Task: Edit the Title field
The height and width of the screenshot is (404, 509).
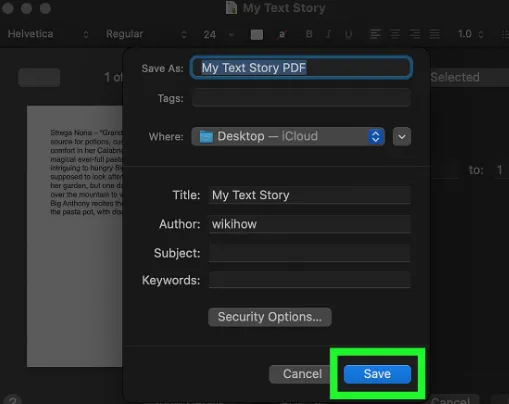Action: pyautogui.click(x=309, y=195)
